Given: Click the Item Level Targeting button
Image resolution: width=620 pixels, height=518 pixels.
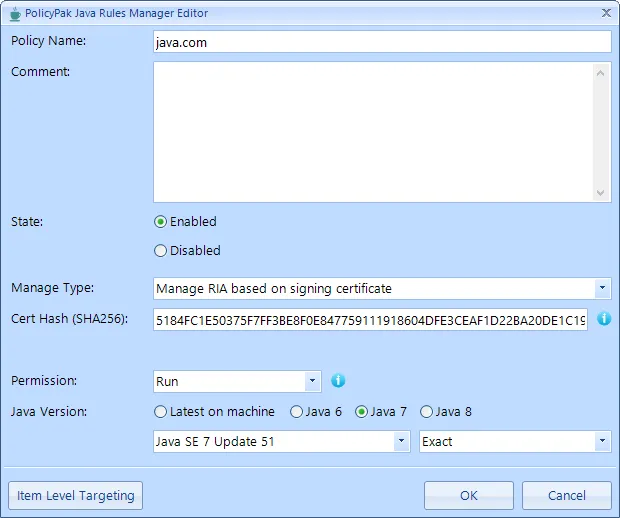Looking at the screenshot, I should [x=76, y=495].
